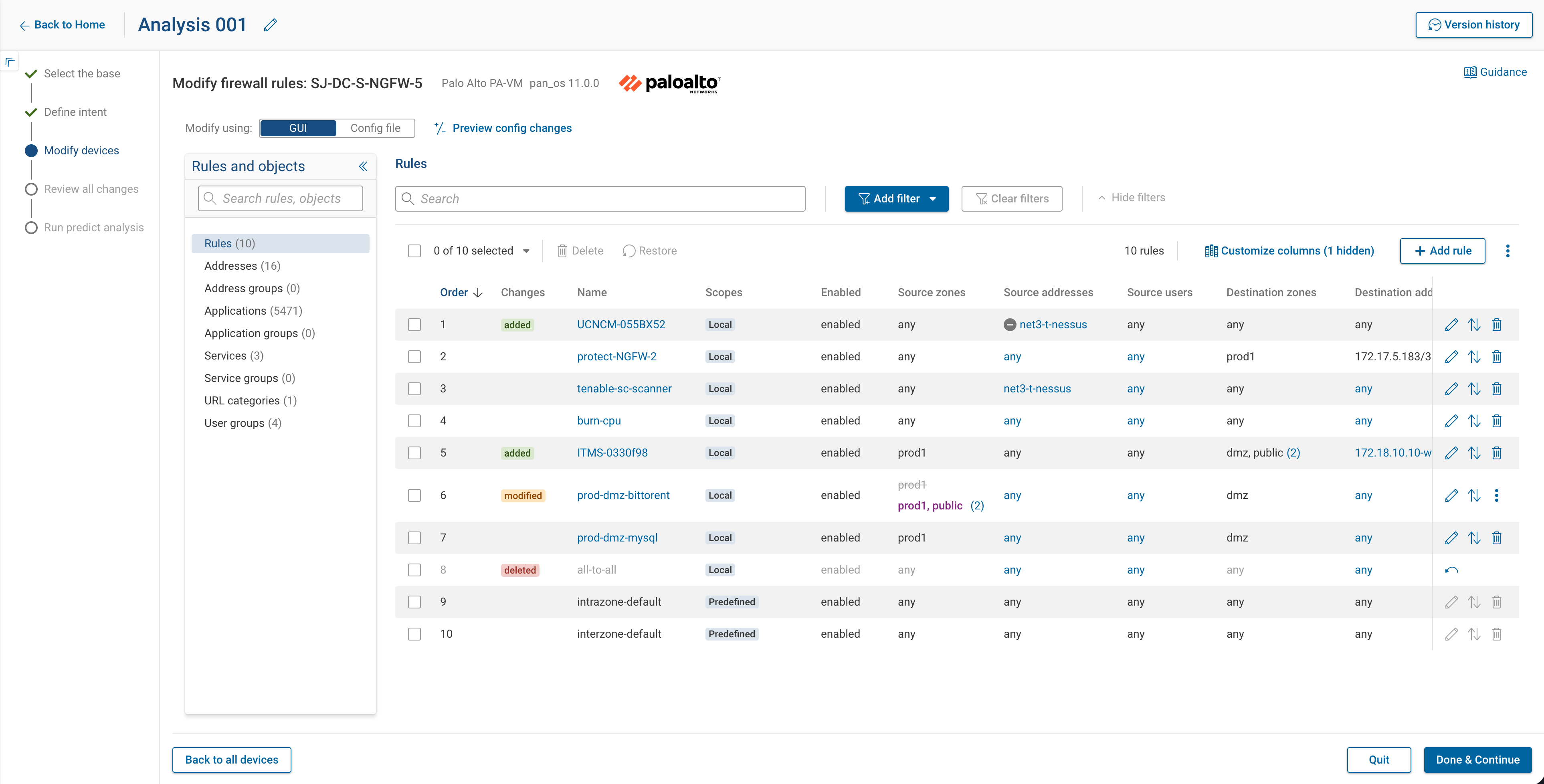This screenshot has height=784, width=1544.
Task: Edit the prod-dmz-bittorent rule with its pencil icon
Action: tap(1451, 495)
